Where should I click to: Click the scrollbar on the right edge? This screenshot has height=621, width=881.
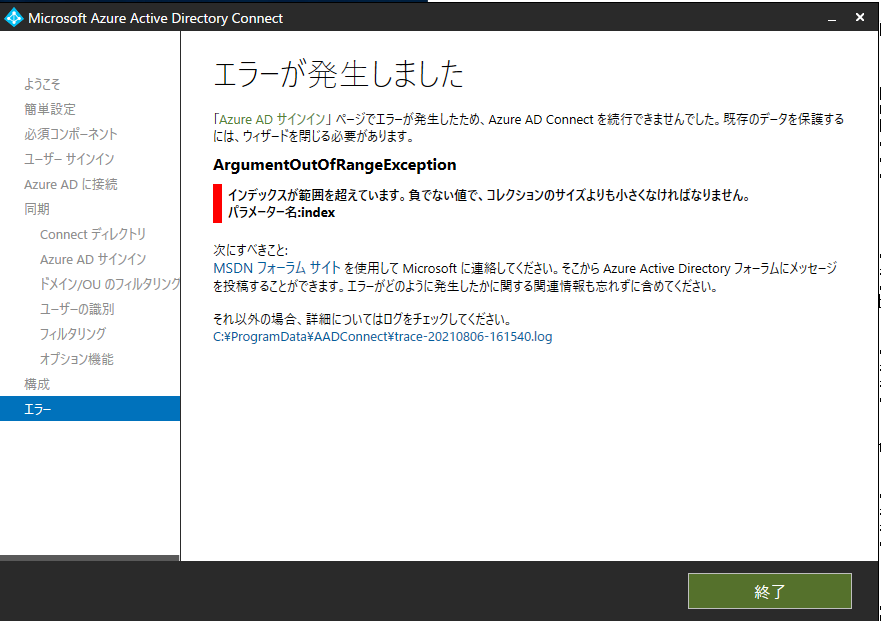pyautogui.click(x=875, y=300)
